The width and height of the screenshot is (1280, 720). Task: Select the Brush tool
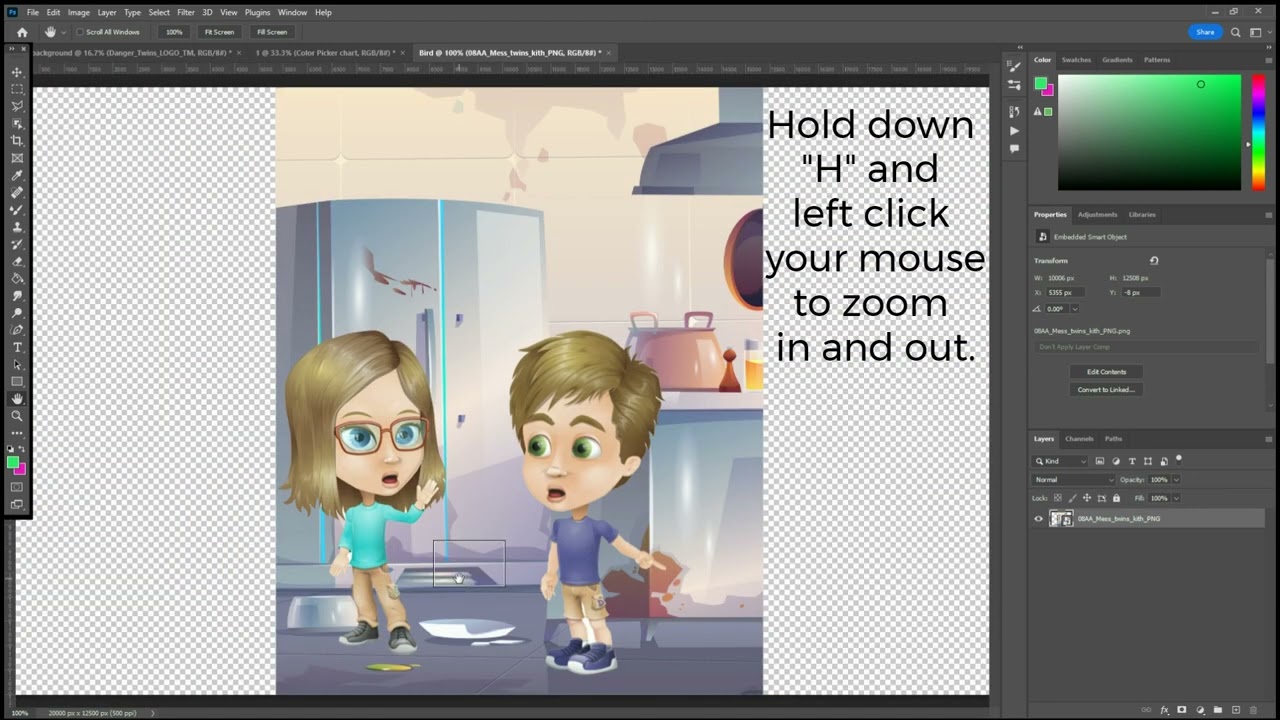pyautogui.click(x=17, y=210)
